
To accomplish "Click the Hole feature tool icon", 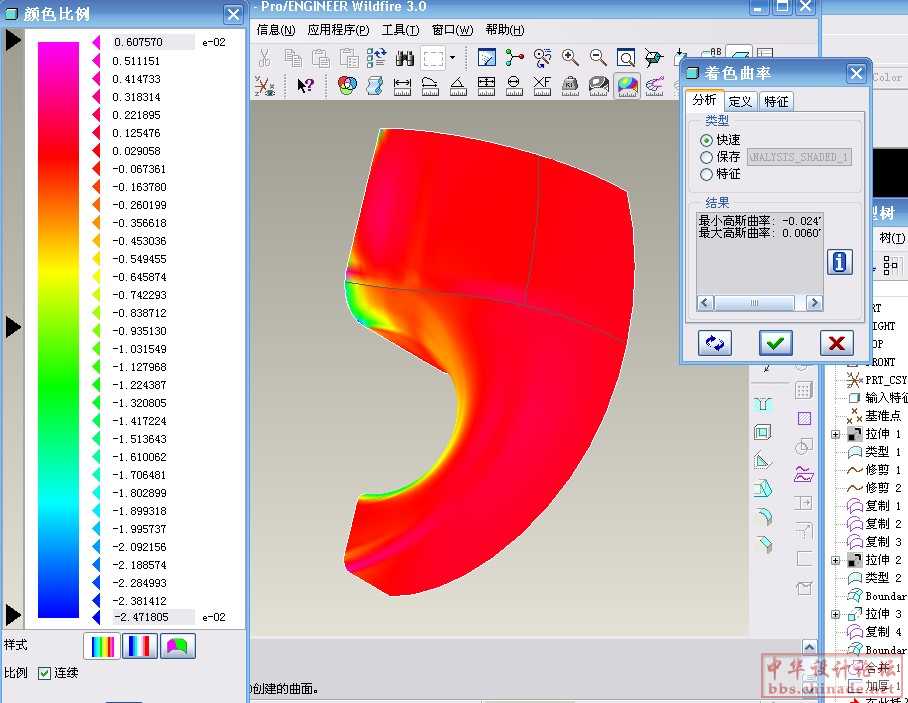I will click(x=763, y=404).
